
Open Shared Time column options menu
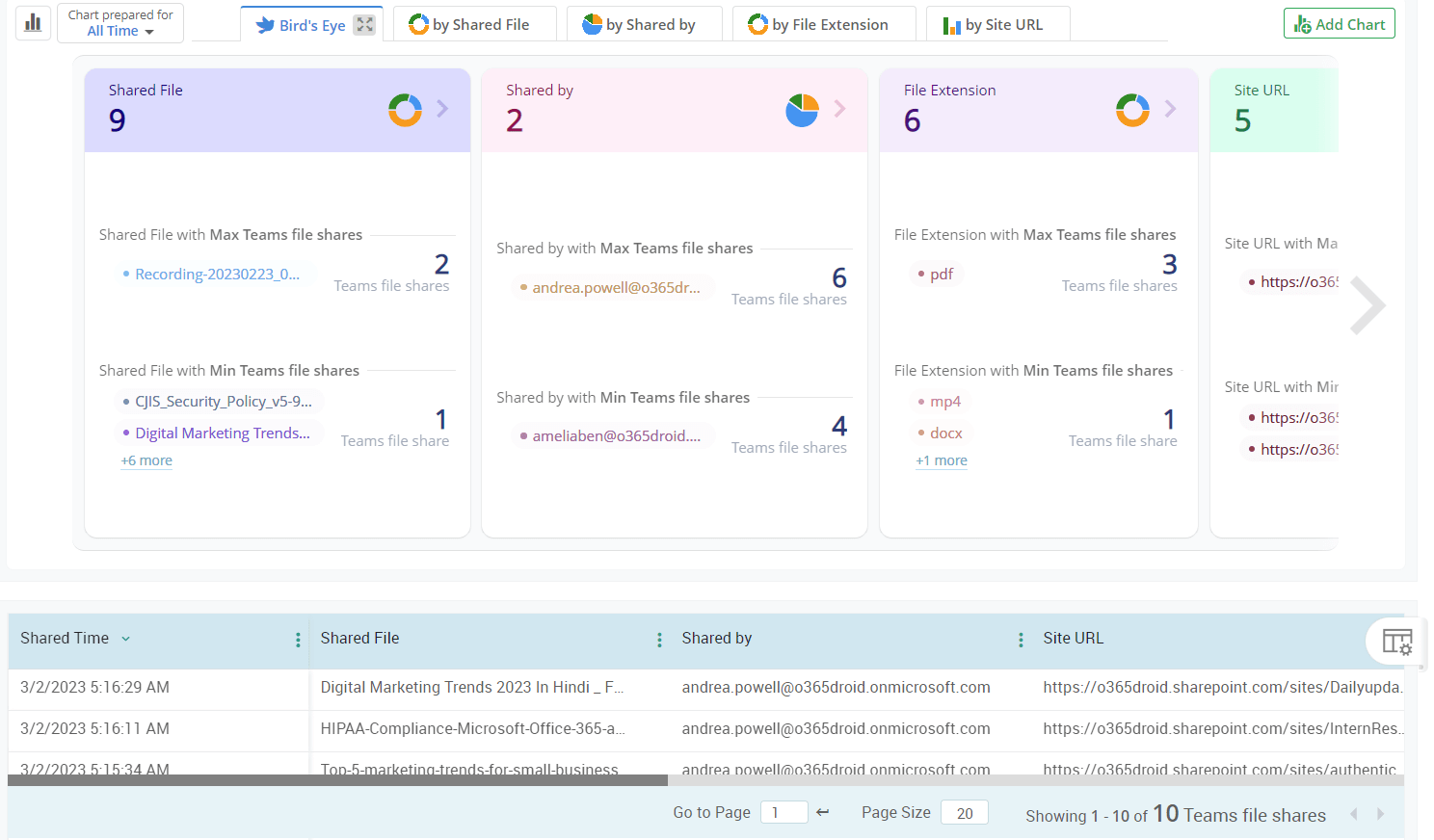pyautogui.click(x=298, y=640)
